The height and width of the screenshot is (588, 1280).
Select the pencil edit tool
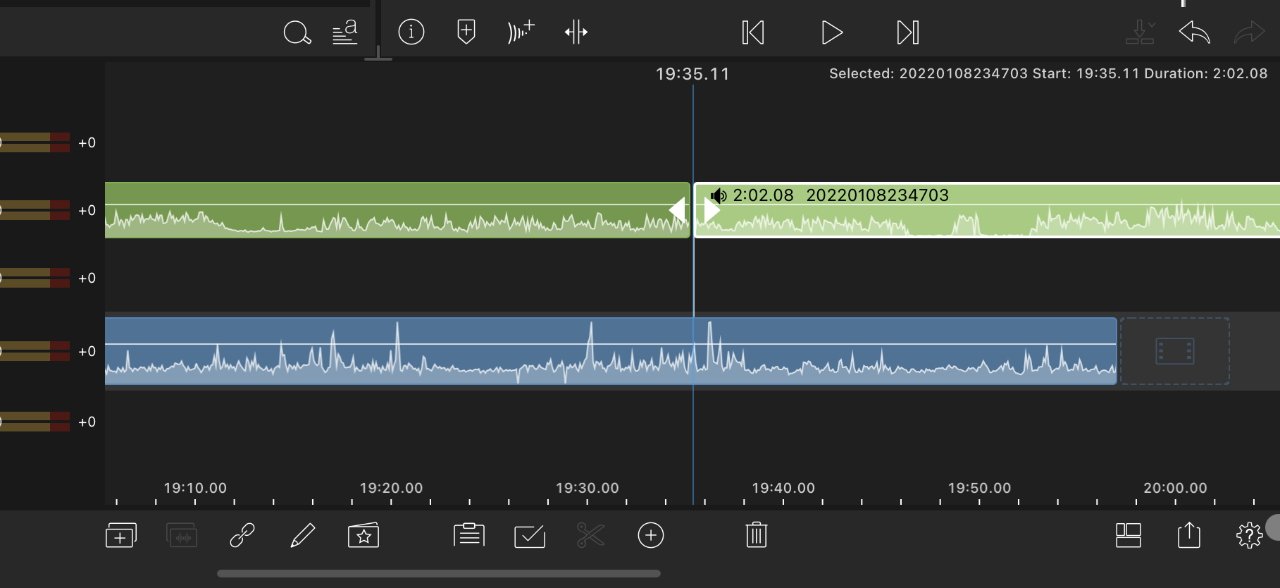pyautogui.click(x=301, y=536)
